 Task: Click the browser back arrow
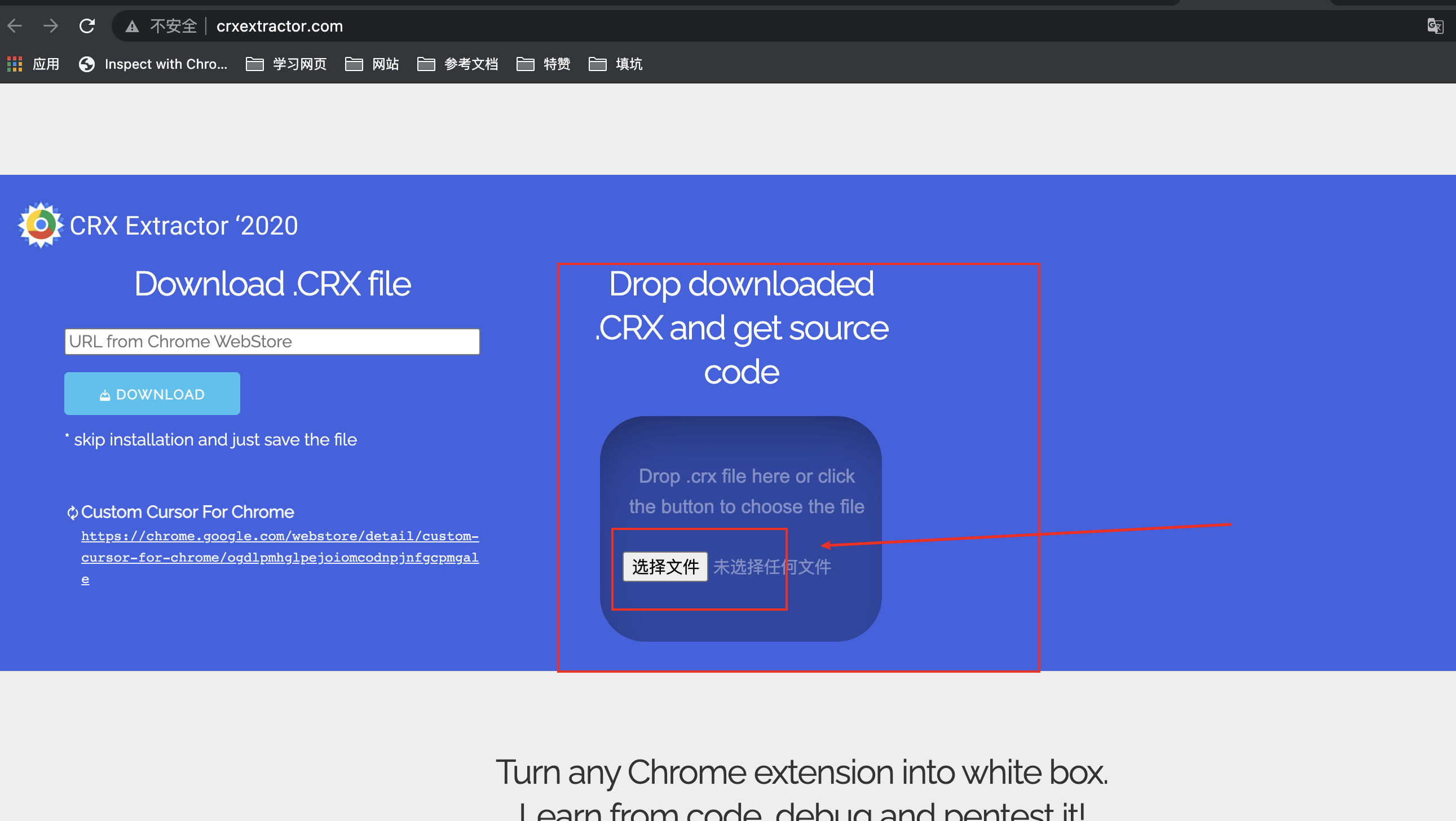point(15,26)
